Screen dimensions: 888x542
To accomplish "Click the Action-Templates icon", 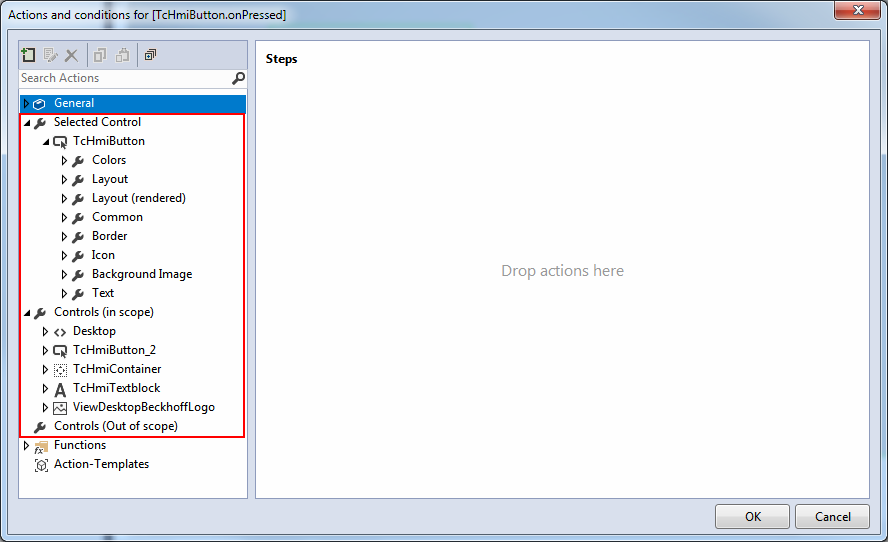I will tap(41, 465).
